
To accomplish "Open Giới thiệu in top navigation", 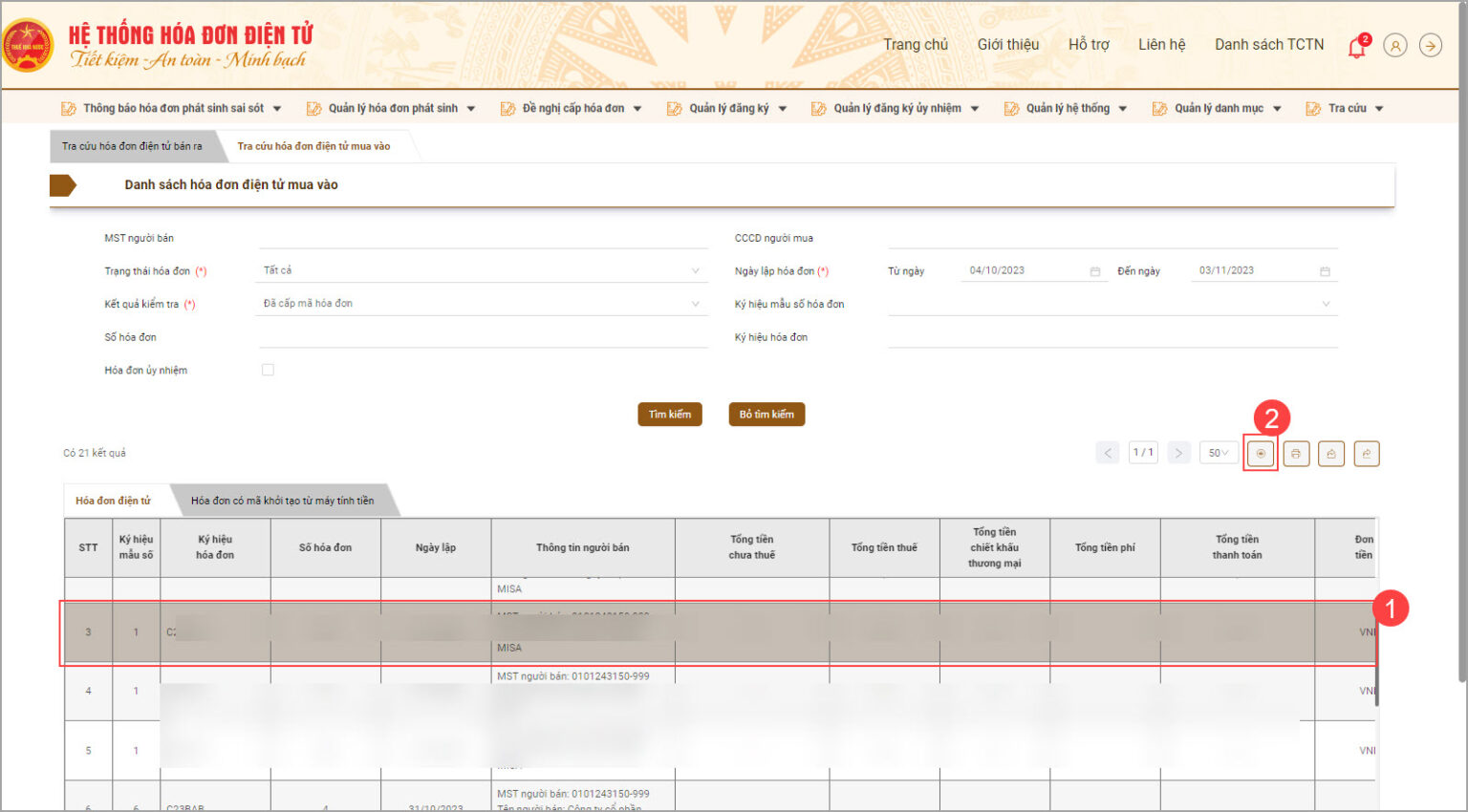I will click(1007, 45).
